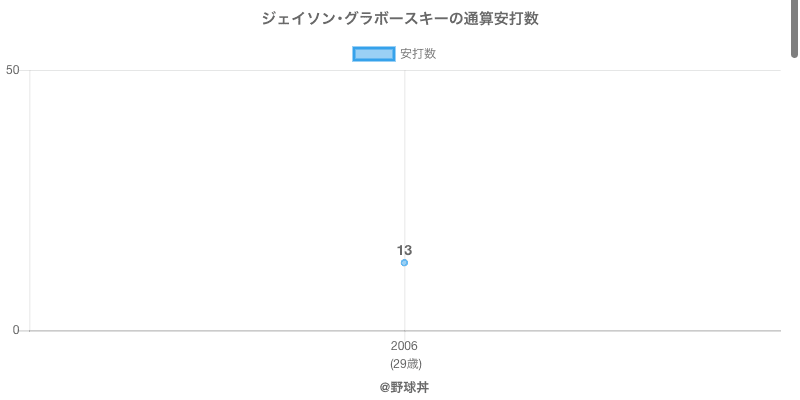
Task: Click empty plot area right of the data point
Action: 600,200
